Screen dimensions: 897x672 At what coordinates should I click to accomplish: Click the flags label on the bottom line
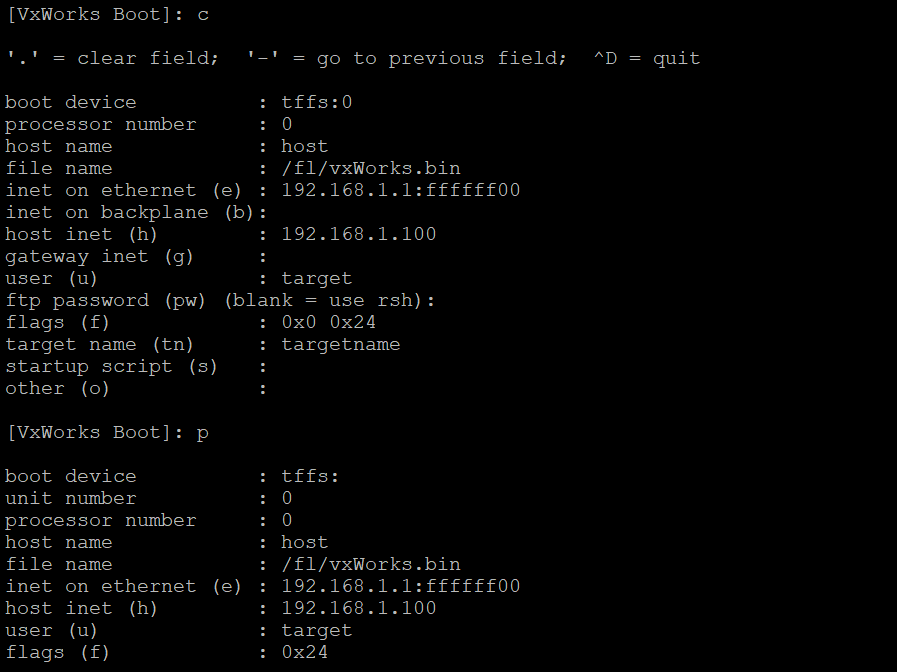tap(57, 652)
